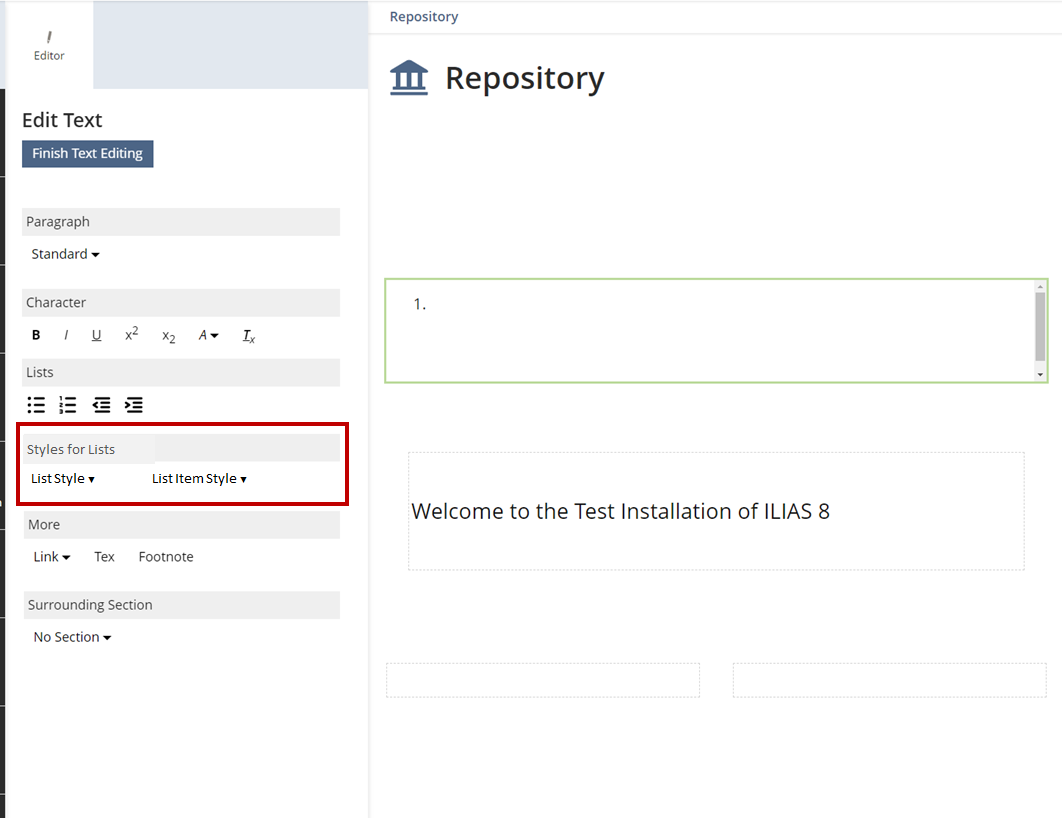Expand the Link dropdown

point(52,557)
